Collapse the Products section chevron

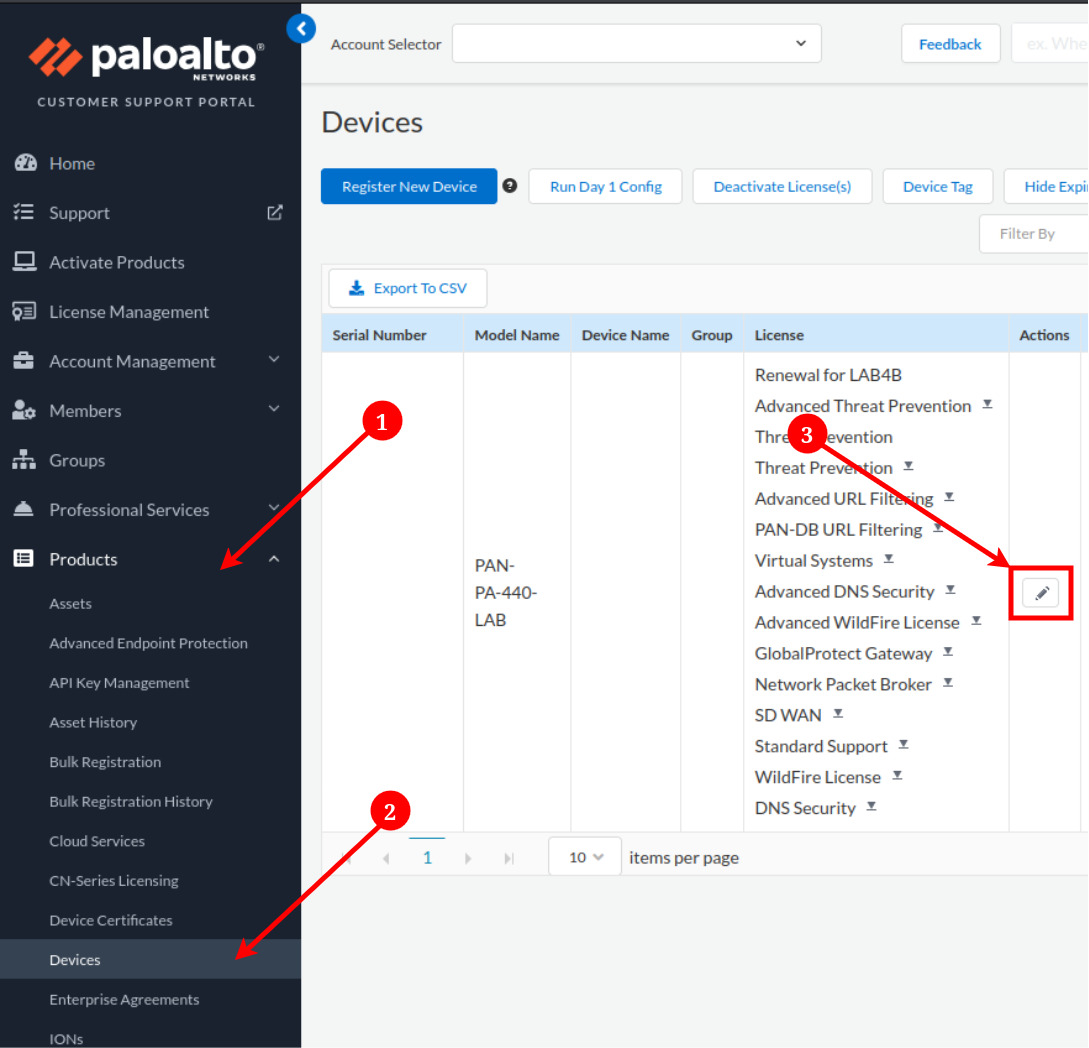[275, 559]
